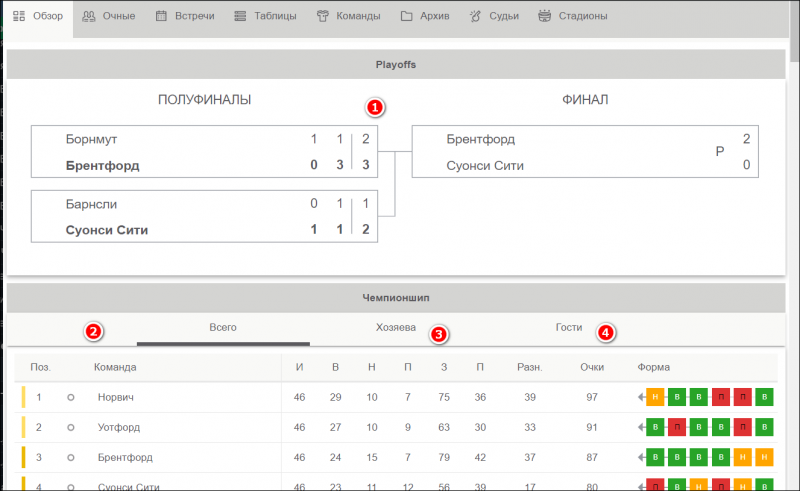This screenshot has width=800, height=491.
Task: Click the Чемпионшип section header
Action: click(x=396, y=298)
